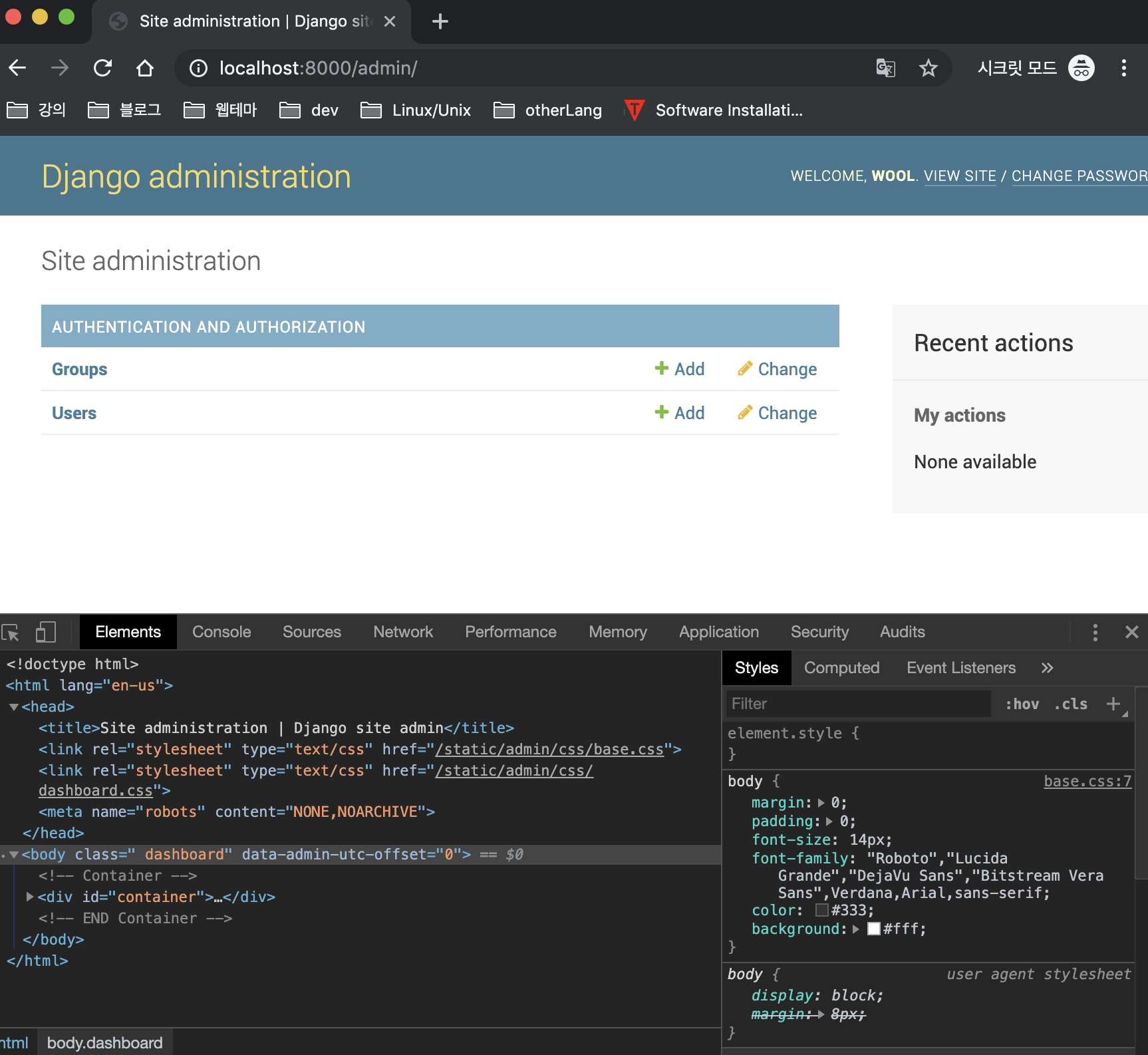Open the otherLang bookmark folder
The width and height of the screenshot is (1148, 1055).
[x=548, y=110]
